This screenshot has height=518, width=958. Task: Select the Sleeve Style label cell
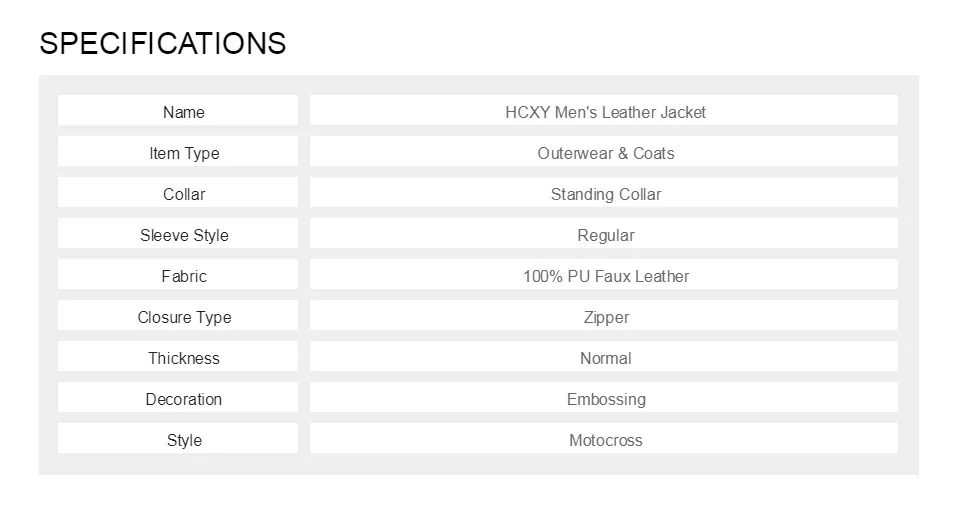183,235
